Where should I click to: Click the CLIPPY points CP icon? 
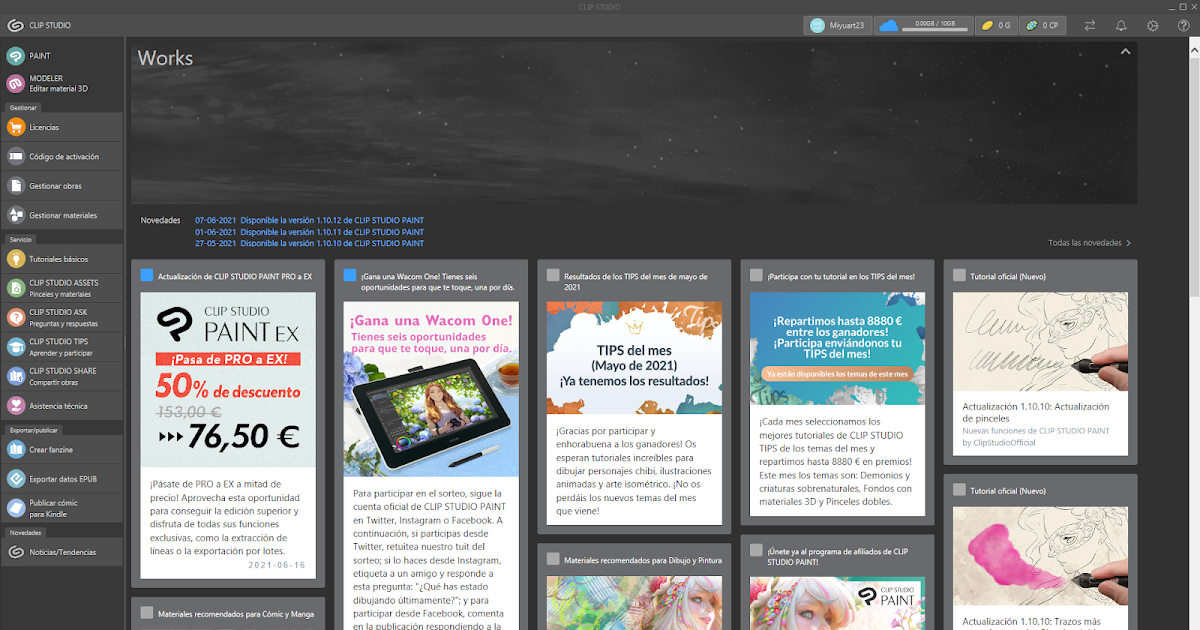[1032, 25]
